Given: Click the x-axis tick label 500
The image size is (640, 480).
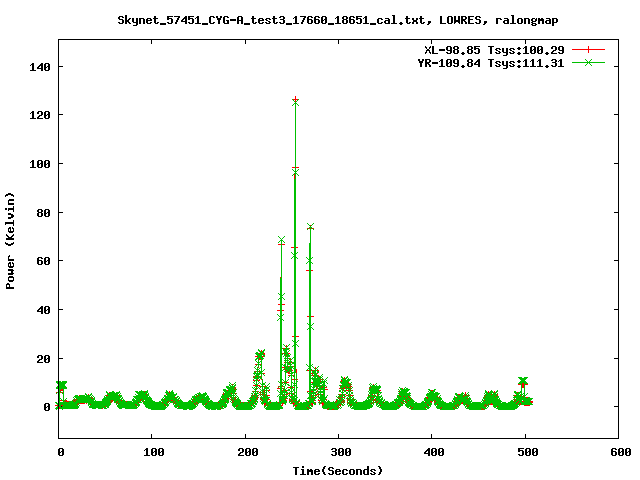Looking at the screenshot, I should [528, 452].
